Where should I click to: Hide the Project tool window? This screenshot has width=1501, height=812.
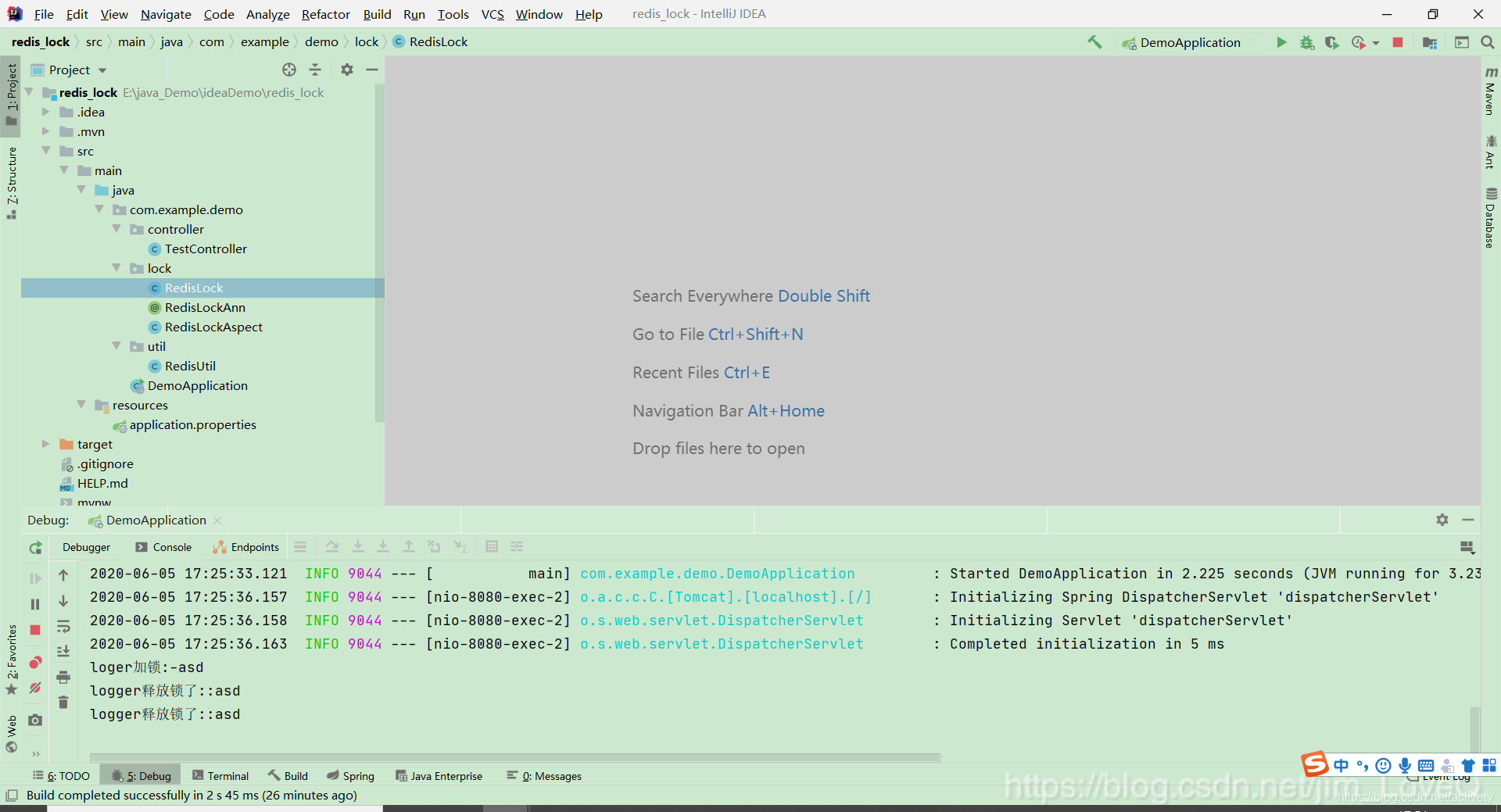click(x=372, y=70)
